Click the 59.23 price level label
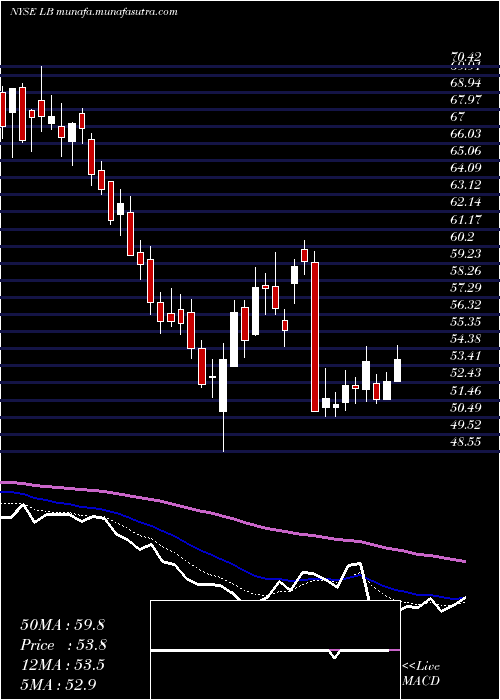500x700 pixels. [x=466, y=253]
